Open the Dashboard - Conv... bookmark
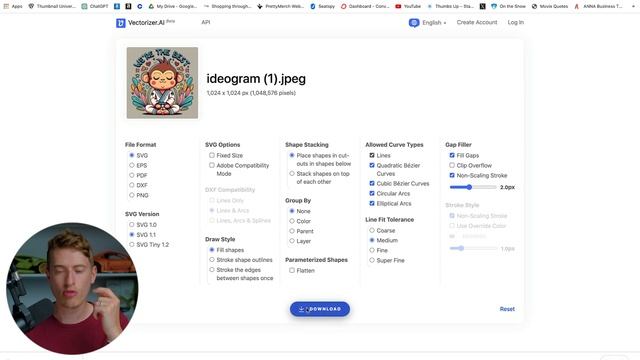The image size is (640, 360). click(x=365, y=6)
